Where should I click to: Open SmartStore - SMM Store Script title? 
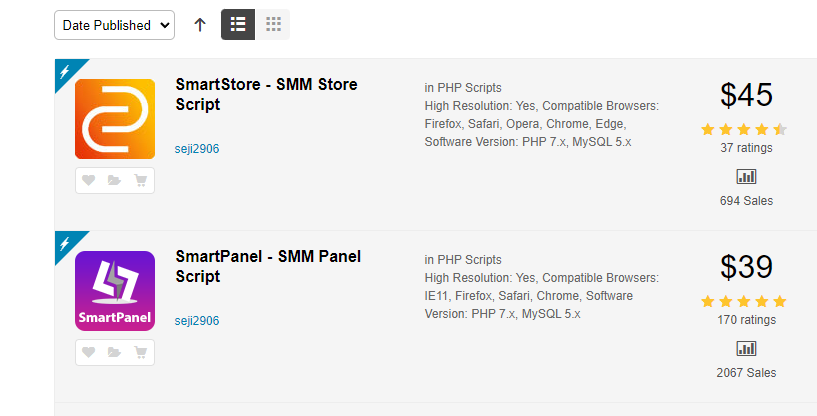tap(266, 94)
